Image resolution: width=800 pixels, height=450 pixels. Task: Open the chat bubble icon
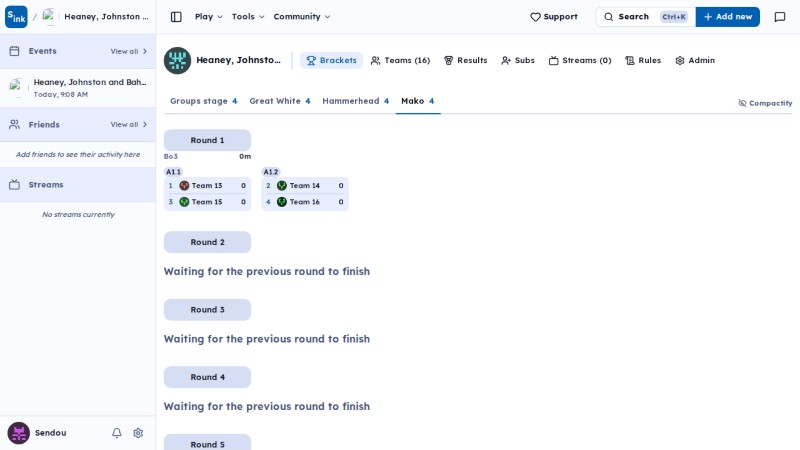[780, 17]
